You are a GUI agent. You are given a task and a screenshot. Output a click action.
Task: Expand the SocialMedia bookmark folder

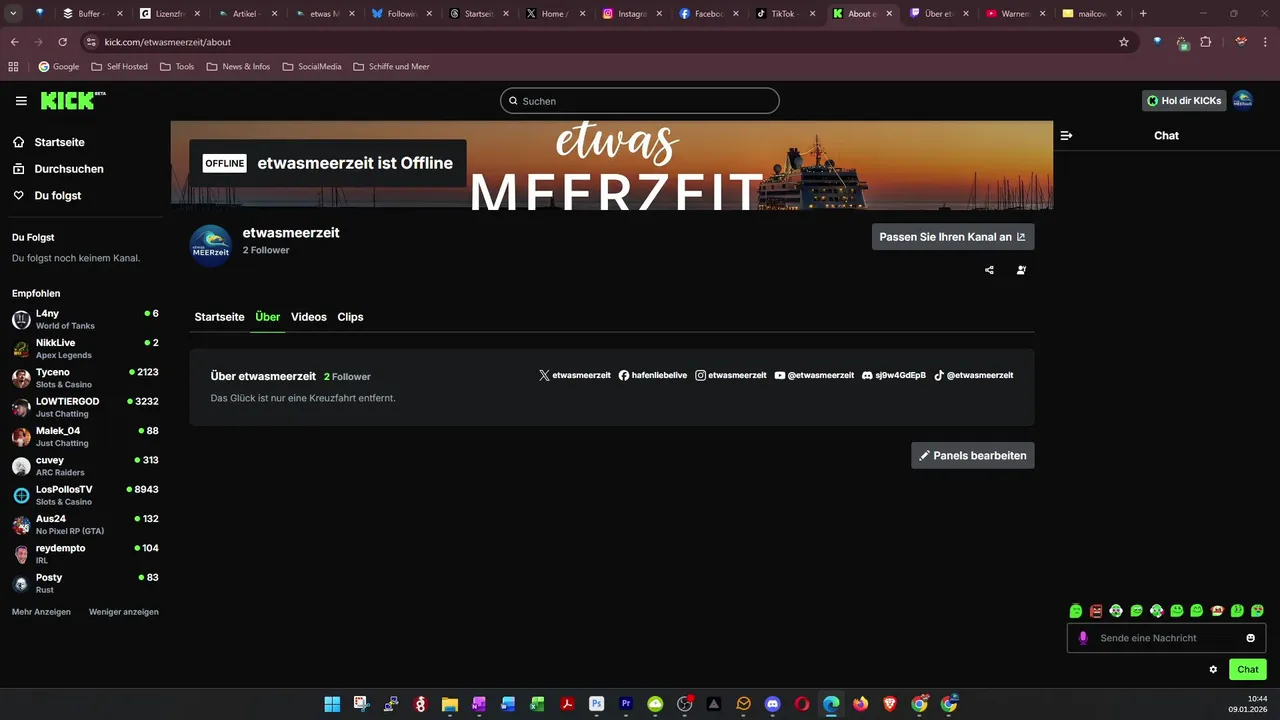pyautogui.click(x=312, y=67)
